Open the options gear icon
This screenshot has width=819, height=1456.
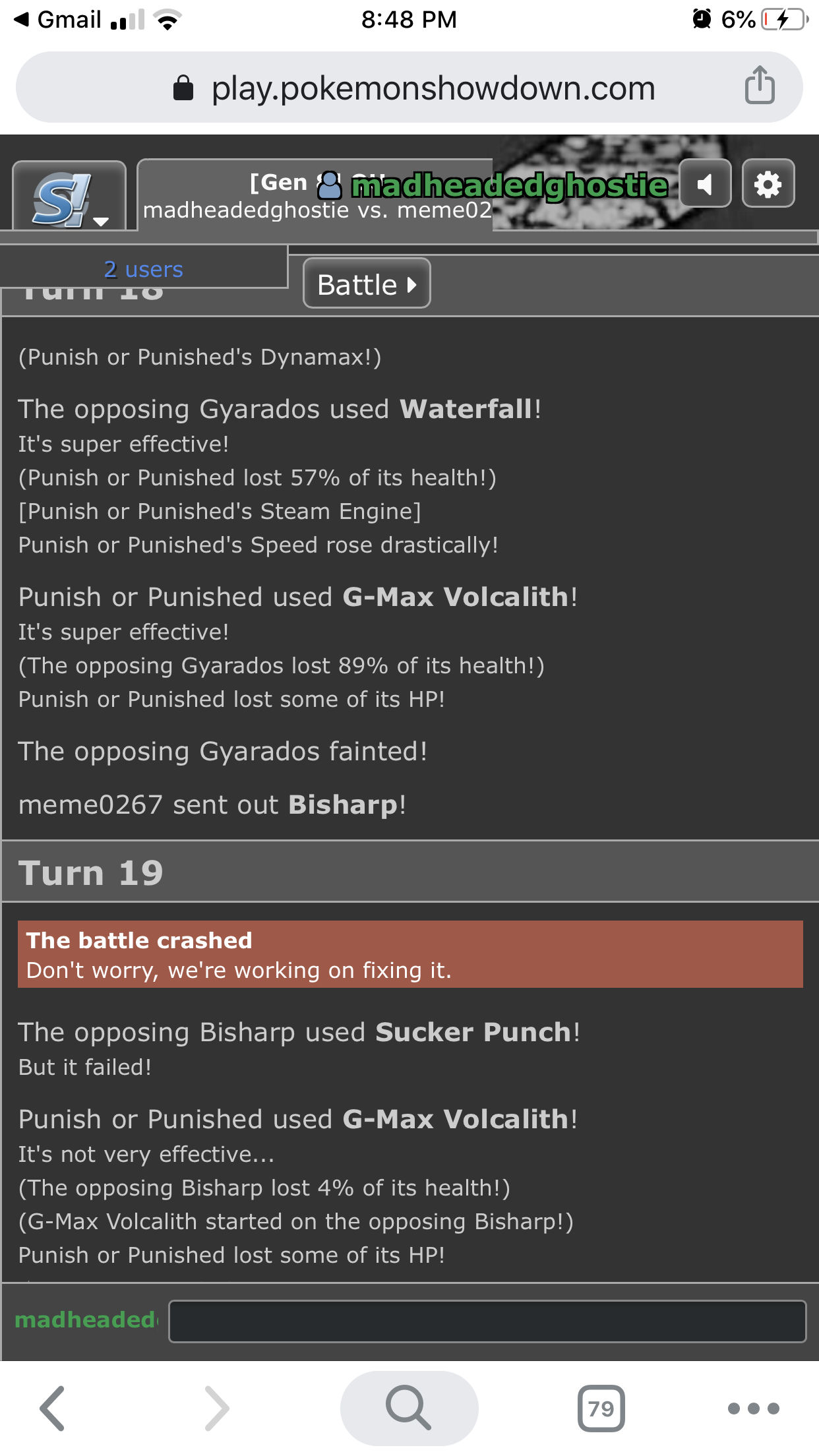[768, 184]
